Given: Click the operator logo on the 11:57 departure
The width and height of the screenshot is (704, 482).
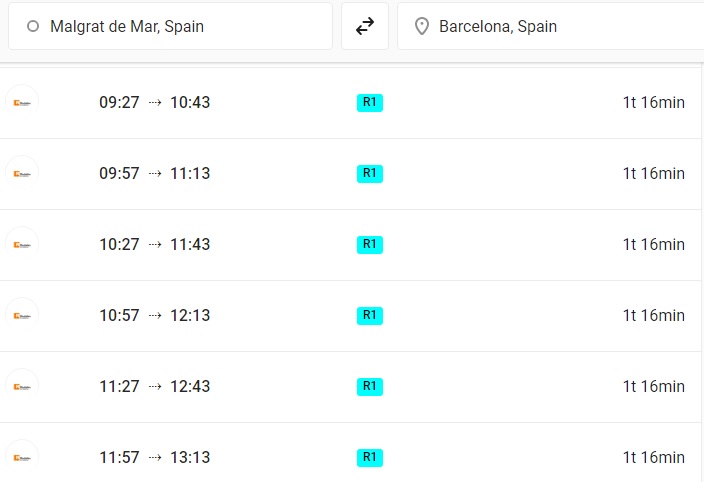Looking at the screenshot, I should tap(22, 457).
